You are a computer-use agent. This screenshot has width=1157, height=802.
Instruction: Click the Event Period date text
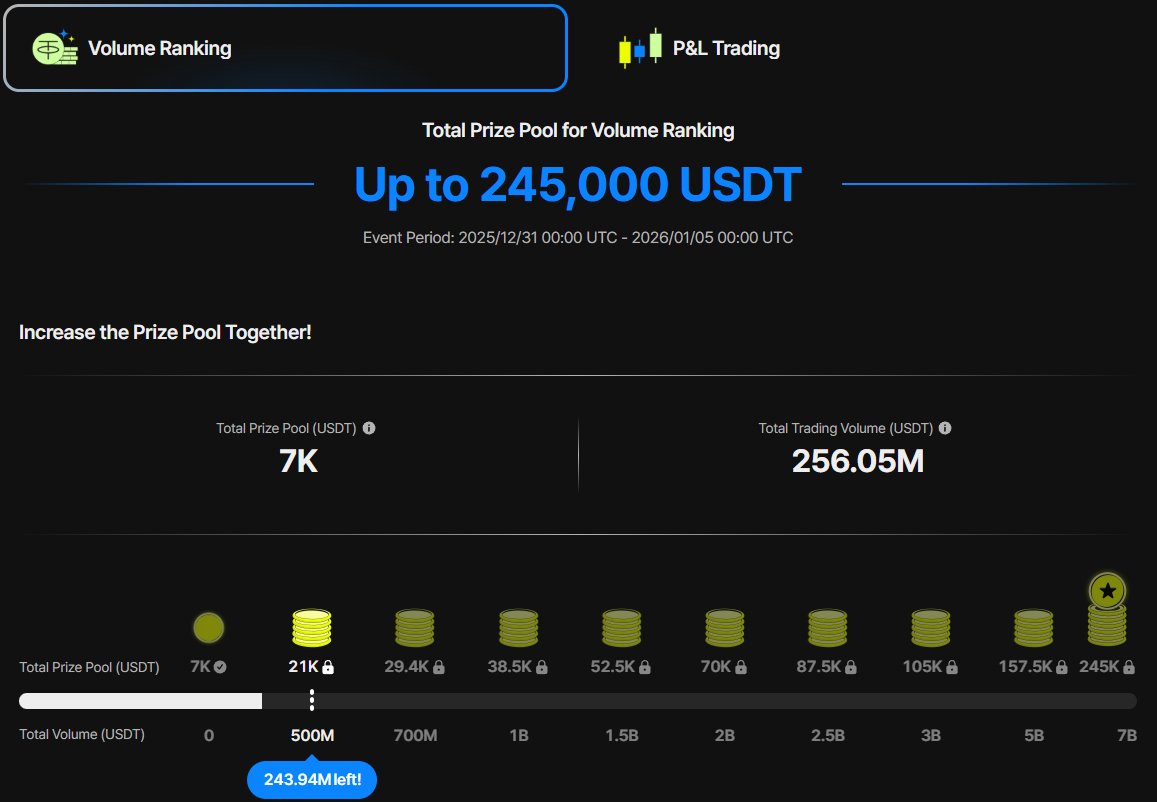pyautogui.click(x=578, y=238)
